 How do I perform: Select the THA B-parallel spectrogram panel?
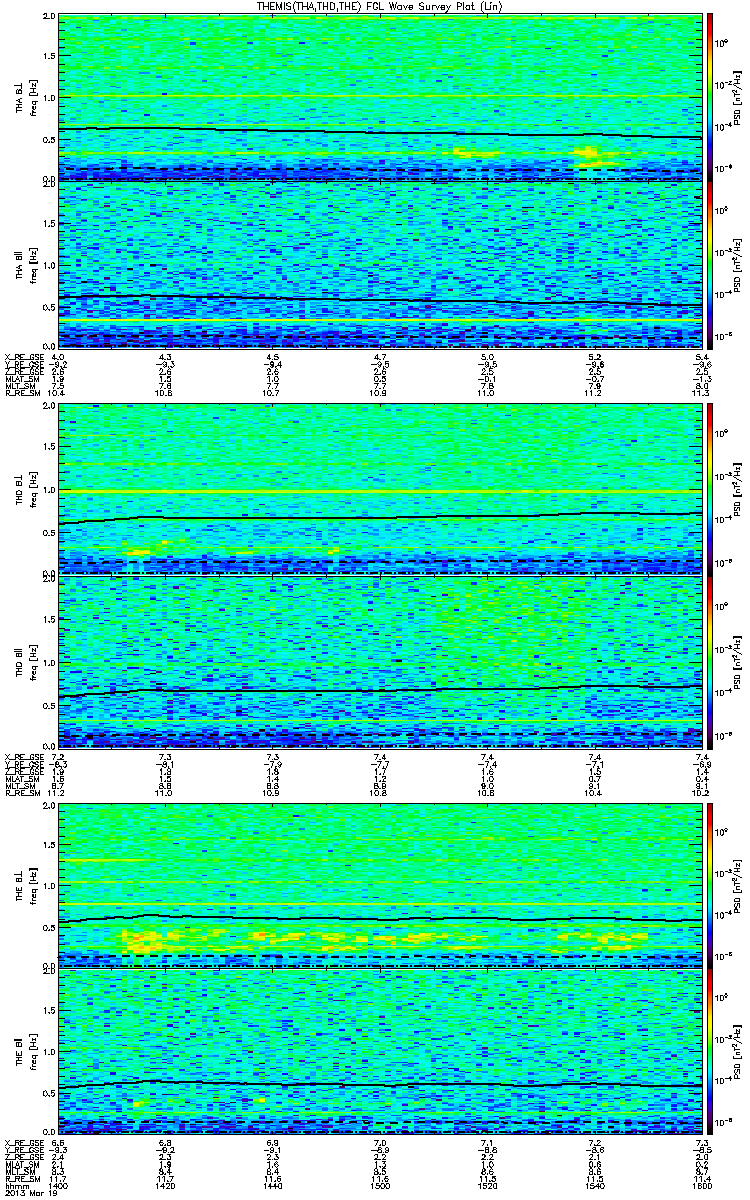click(x=380, y=264)
